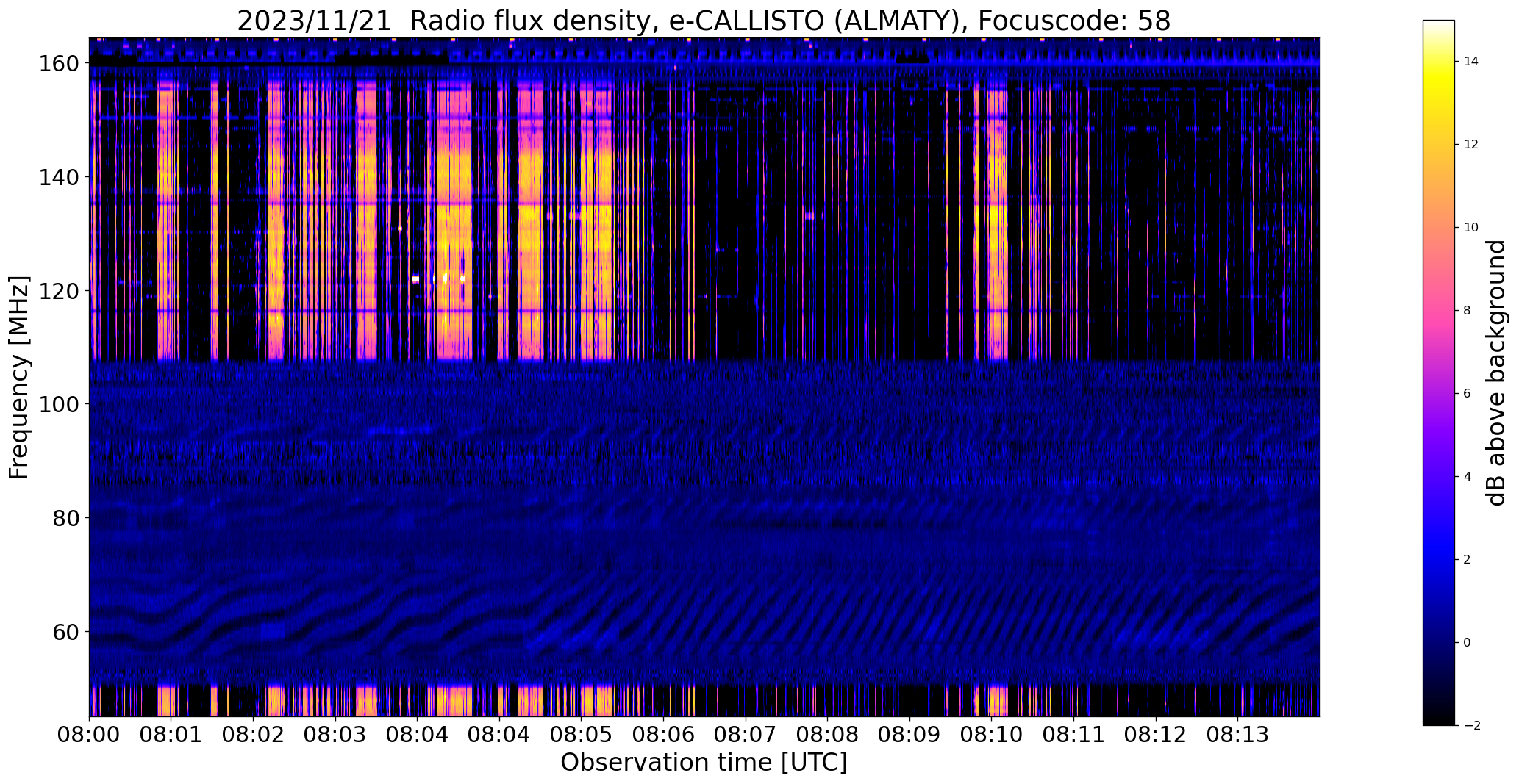Click the 08:08 time tick label

click(827, 735)
